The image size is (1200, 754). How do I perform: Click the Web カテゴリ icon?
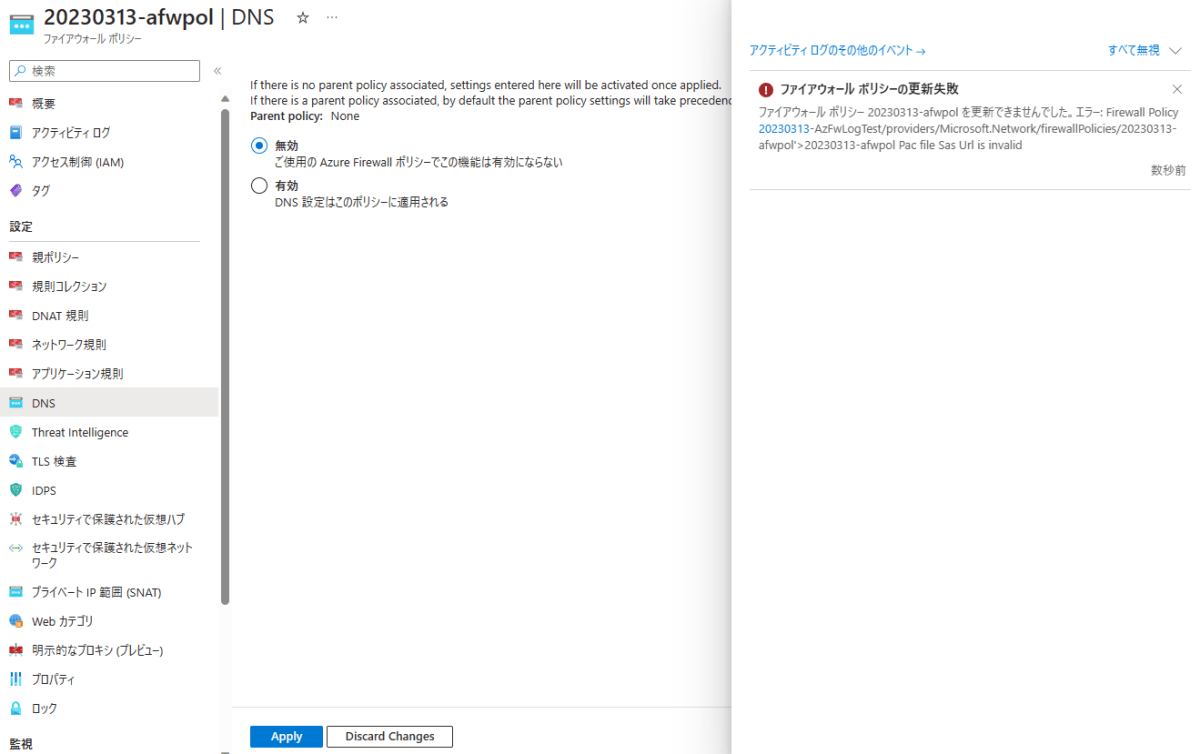click(x=15, y=621)
